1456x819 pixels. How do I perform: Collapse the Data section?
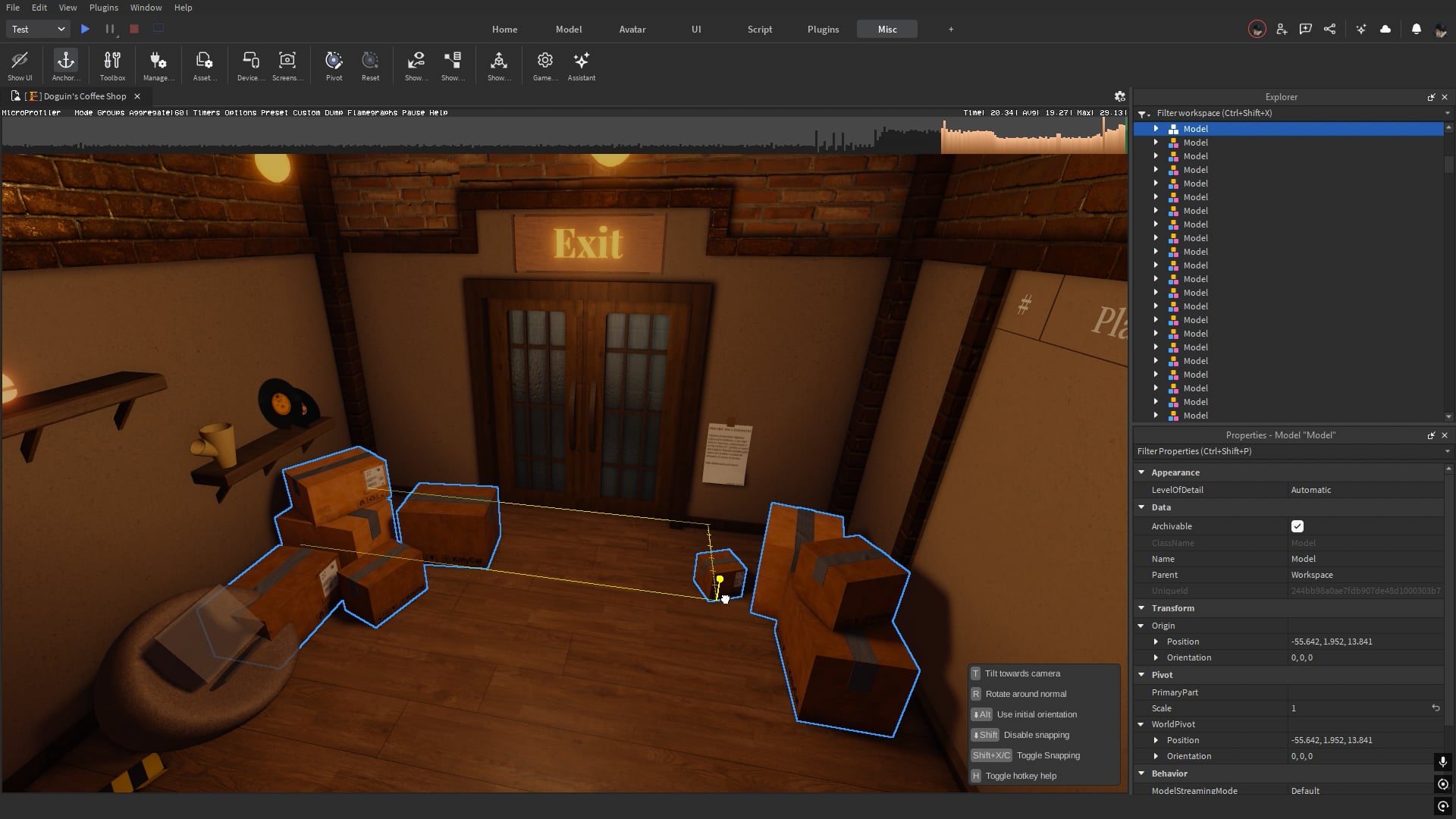click(x=1141, y=507)
